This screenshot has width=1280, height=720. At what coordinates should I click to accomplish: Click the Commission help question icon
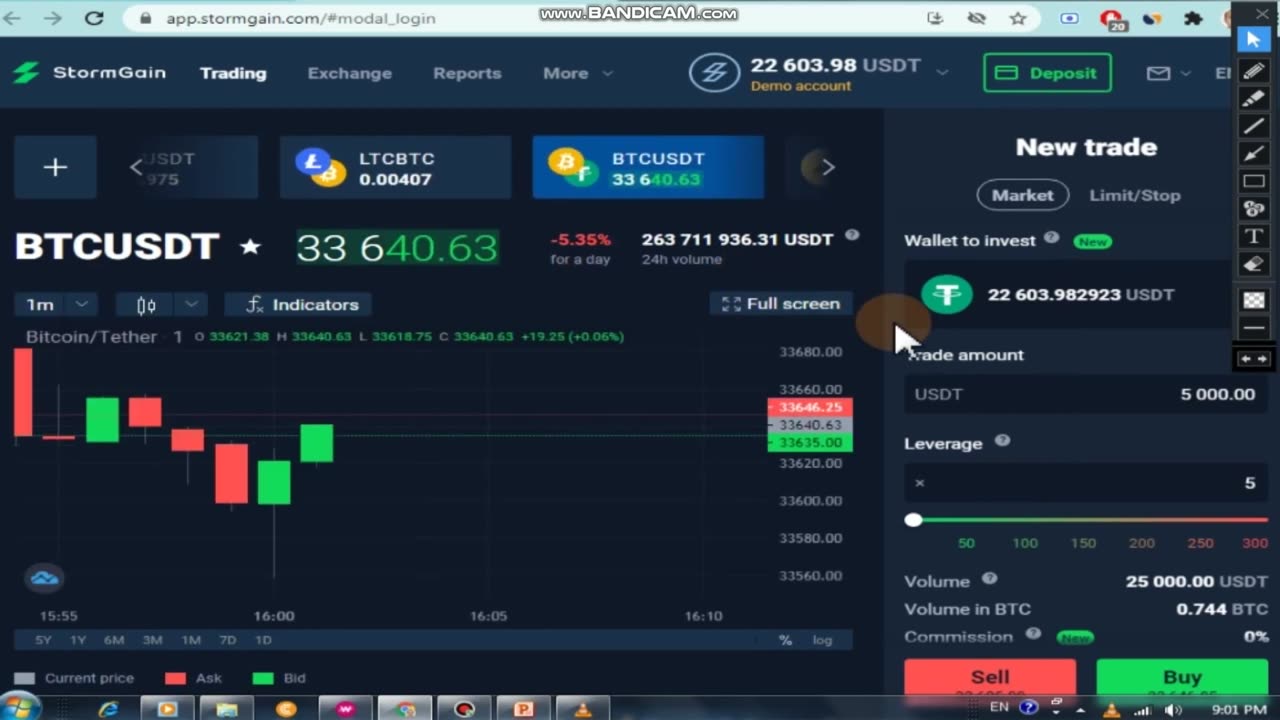(x=1033, y=634)
